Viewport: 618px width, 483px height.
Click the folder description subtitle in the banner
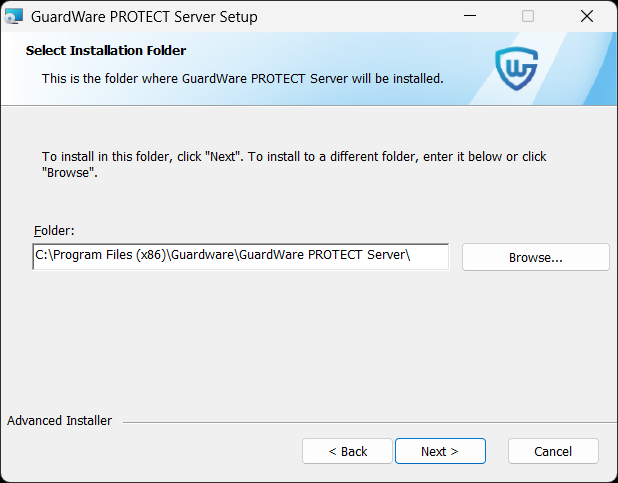(242, 78)
